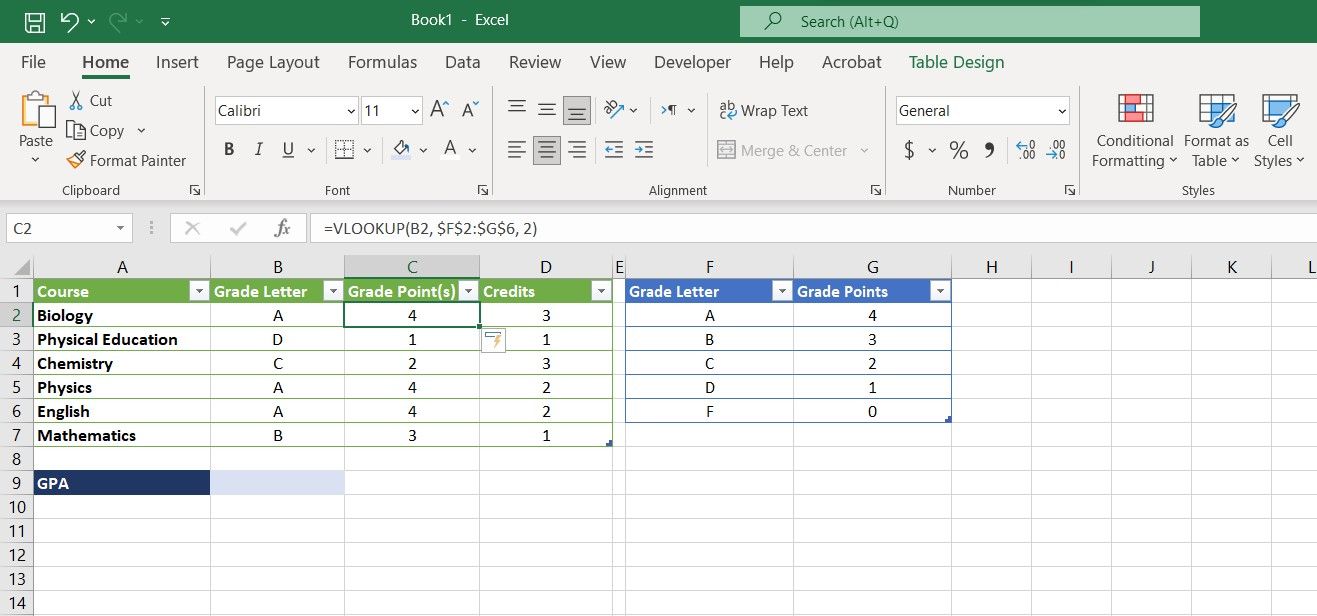Click the Percent Style icon
The image size is (1317, 616).
point(958,150)
